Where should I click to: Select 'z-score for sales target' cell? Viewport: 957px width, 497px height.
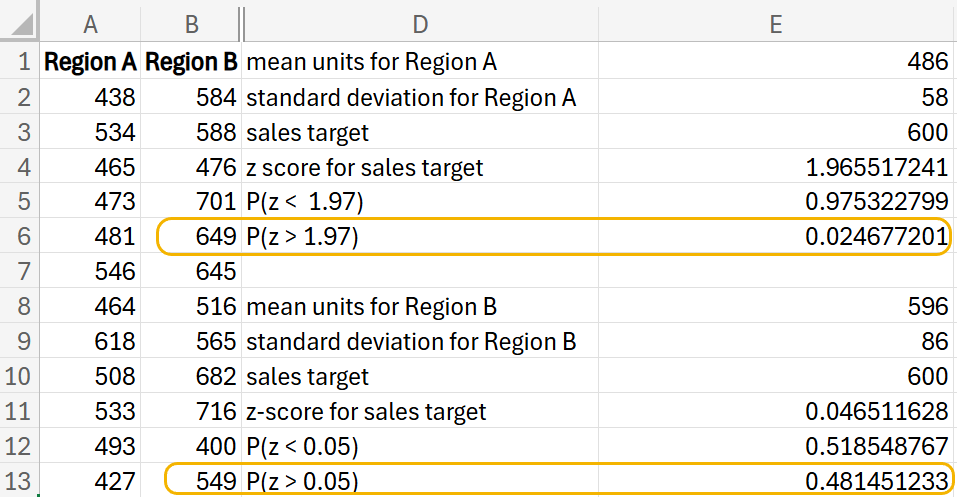point(420,411)
